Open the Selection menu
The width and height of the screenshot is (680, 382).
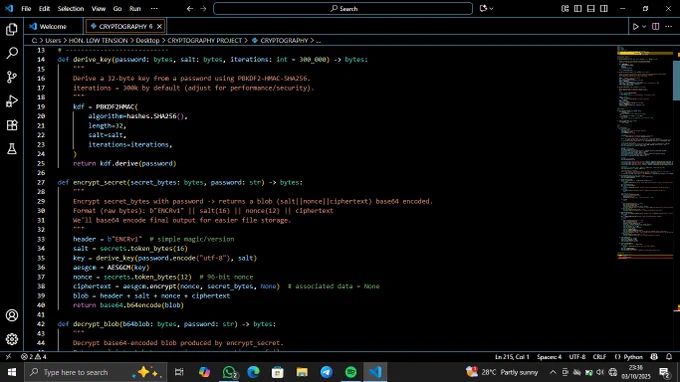71,8
